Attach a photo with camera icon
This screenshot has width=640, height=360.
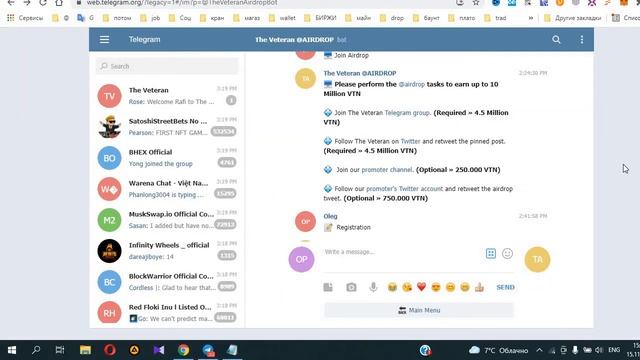click(x=351, y=287)
